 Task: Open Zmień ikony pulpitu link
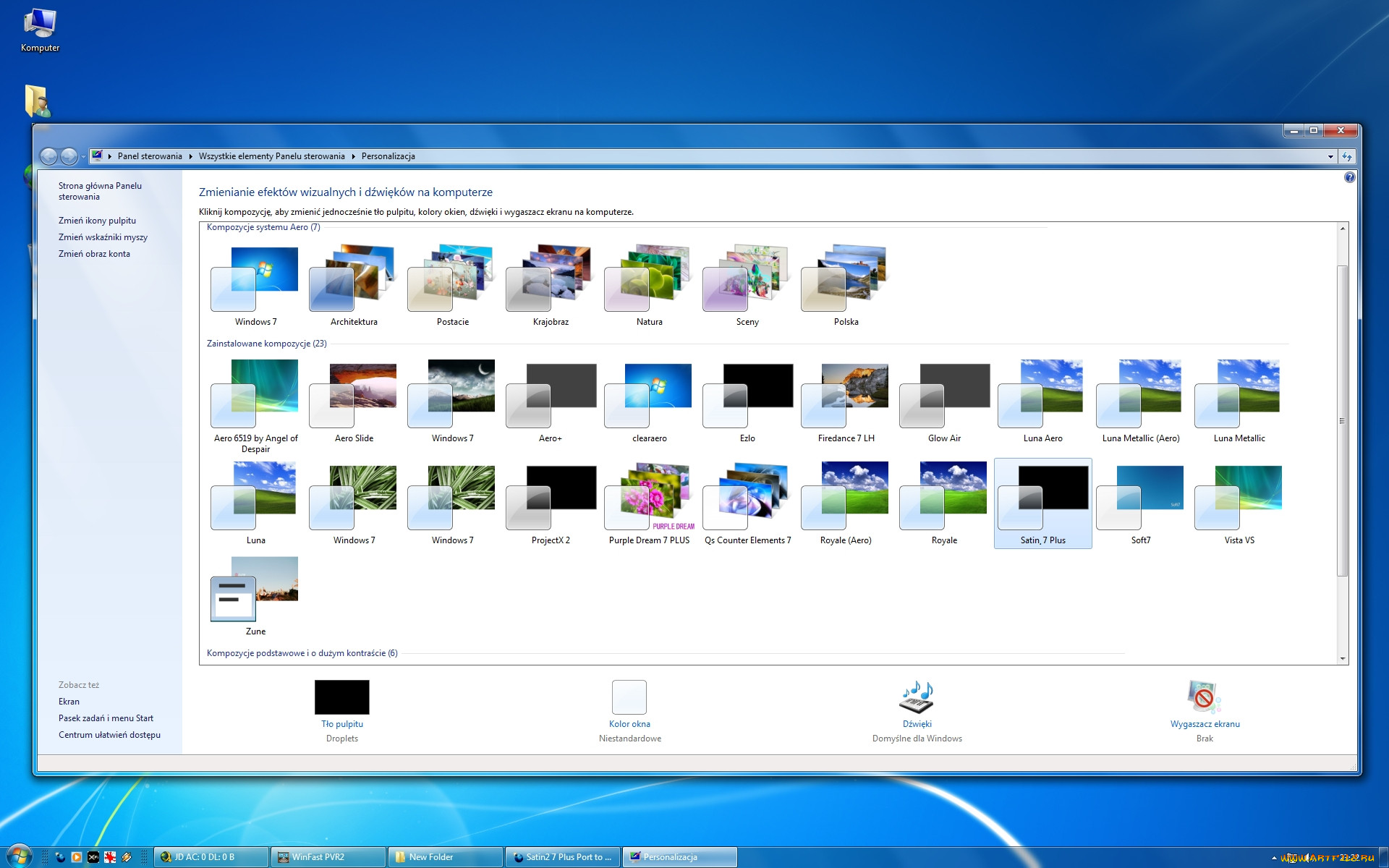coord(97,221)
